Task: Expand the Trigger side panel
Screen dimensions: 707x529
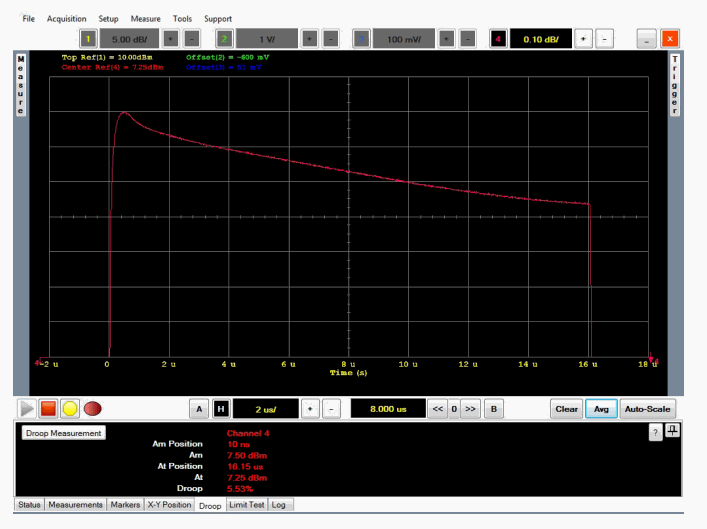Action: click(x=674, y=85)
